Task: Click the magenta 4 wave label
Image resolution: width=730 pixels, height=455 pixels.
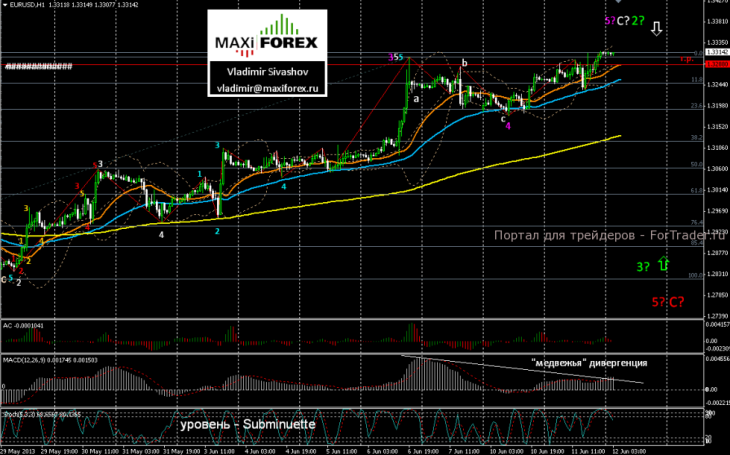Action: click(x=508, y=126)
